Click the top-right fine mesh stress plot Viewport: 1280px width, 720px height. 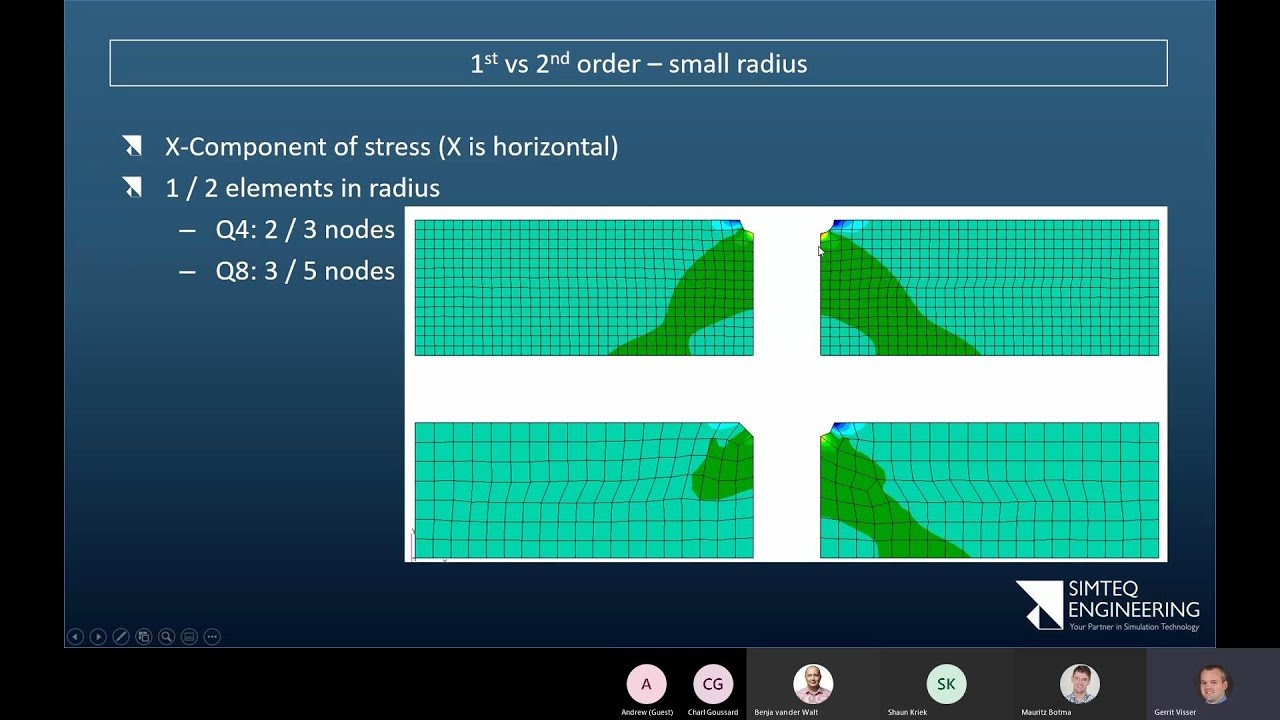[x=989, y=288]
